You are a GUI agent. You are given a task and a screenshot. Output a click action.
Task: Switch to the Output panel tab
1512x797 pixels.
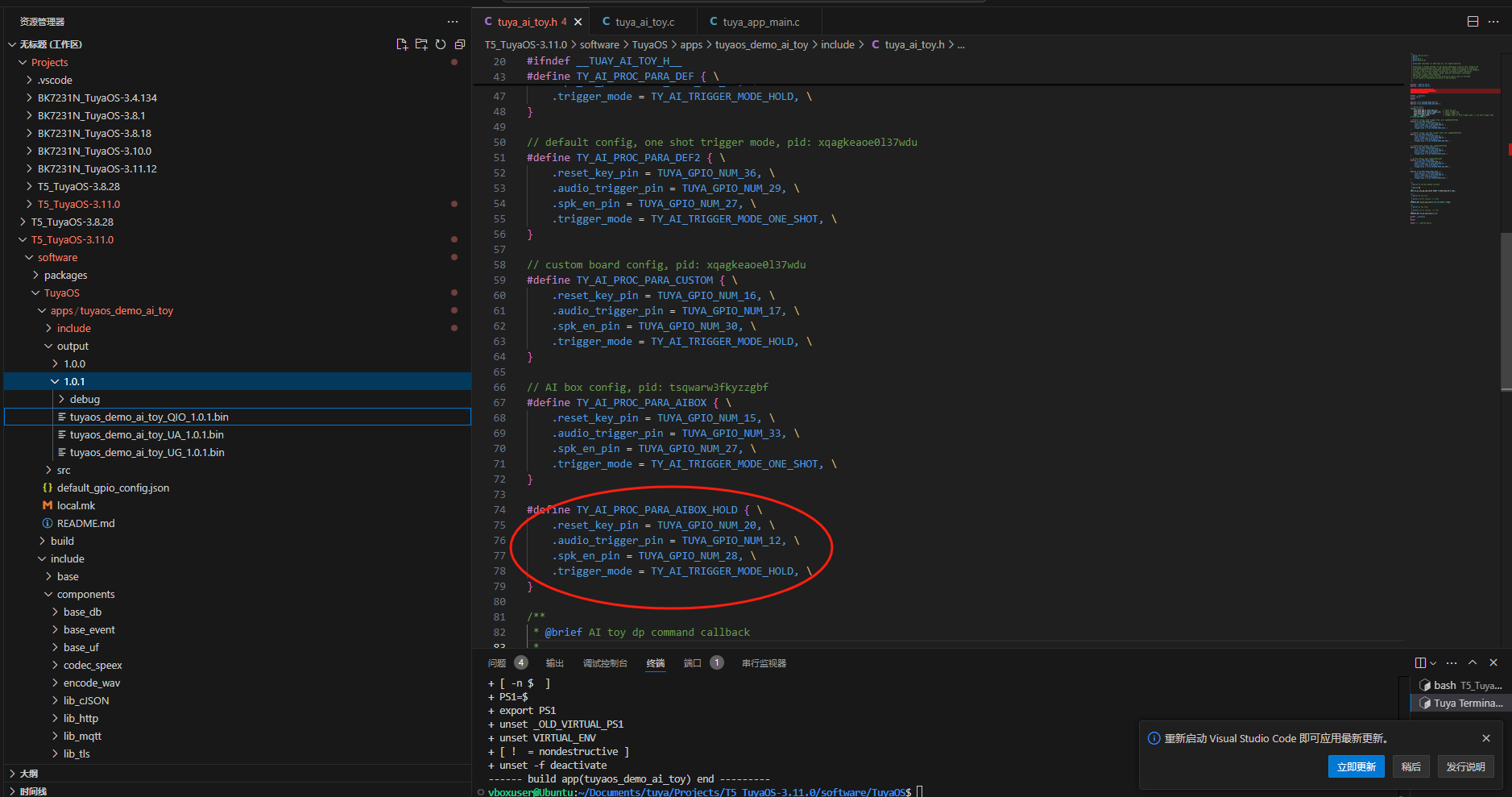pyautogui.click(x=555, y=663)
